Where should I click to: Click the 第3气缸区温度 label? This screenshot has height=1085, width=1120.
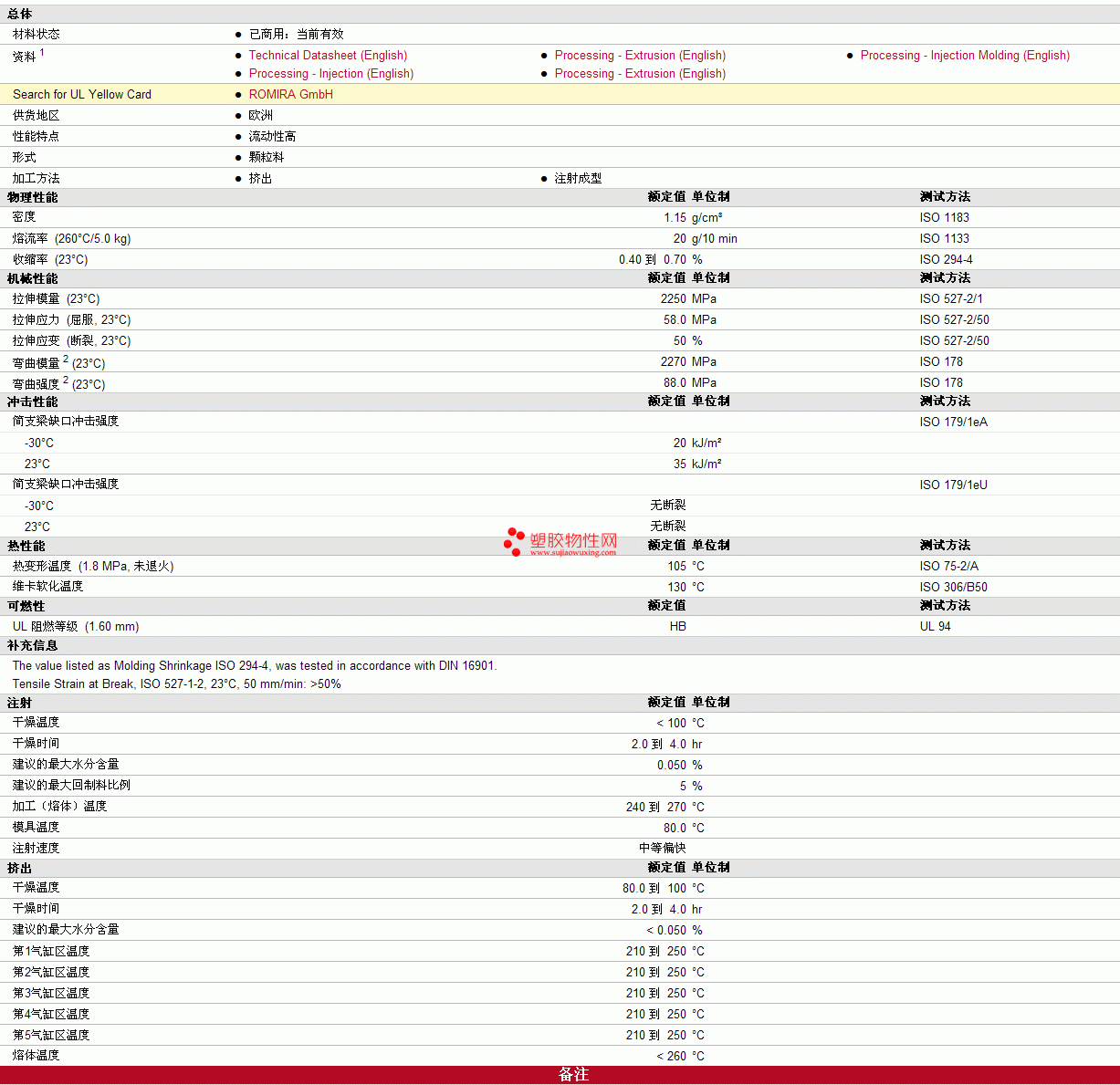point(51,994)
